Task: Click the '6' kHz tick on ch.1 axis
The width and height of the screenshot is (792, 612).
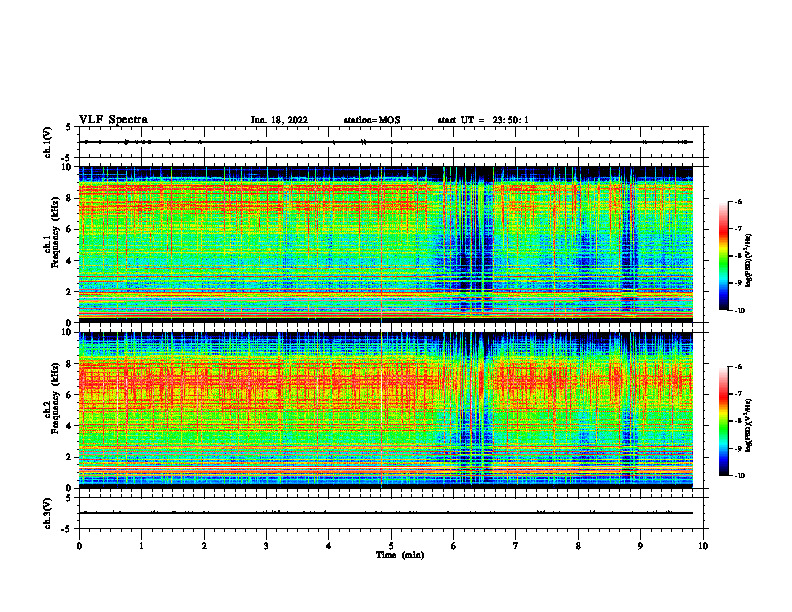Action: [x=71, y=229]
